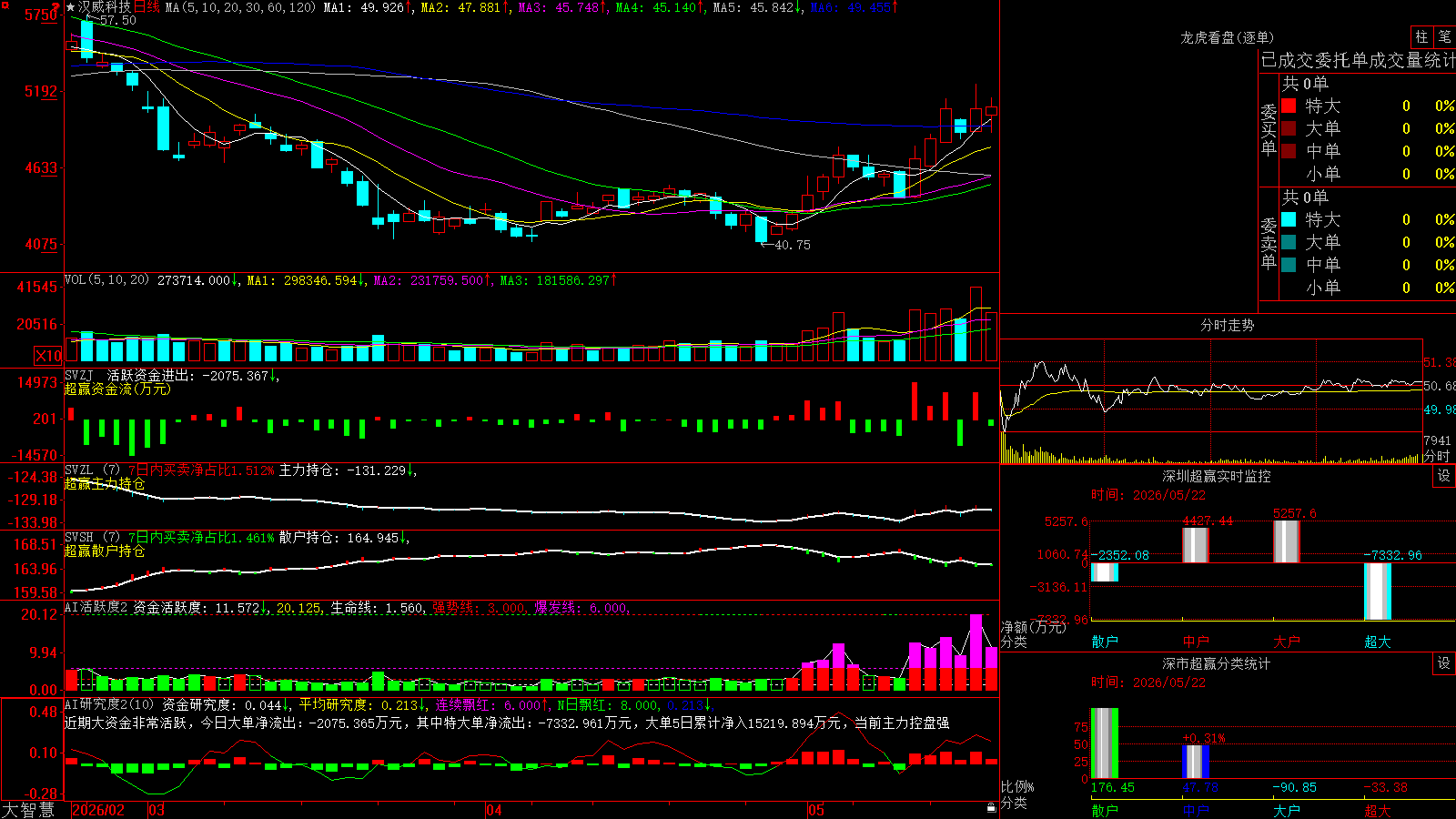Viewport: 1456px width, 819px height.
Task: Click the 汉威科技 stock name
Action: coord(105,7)
